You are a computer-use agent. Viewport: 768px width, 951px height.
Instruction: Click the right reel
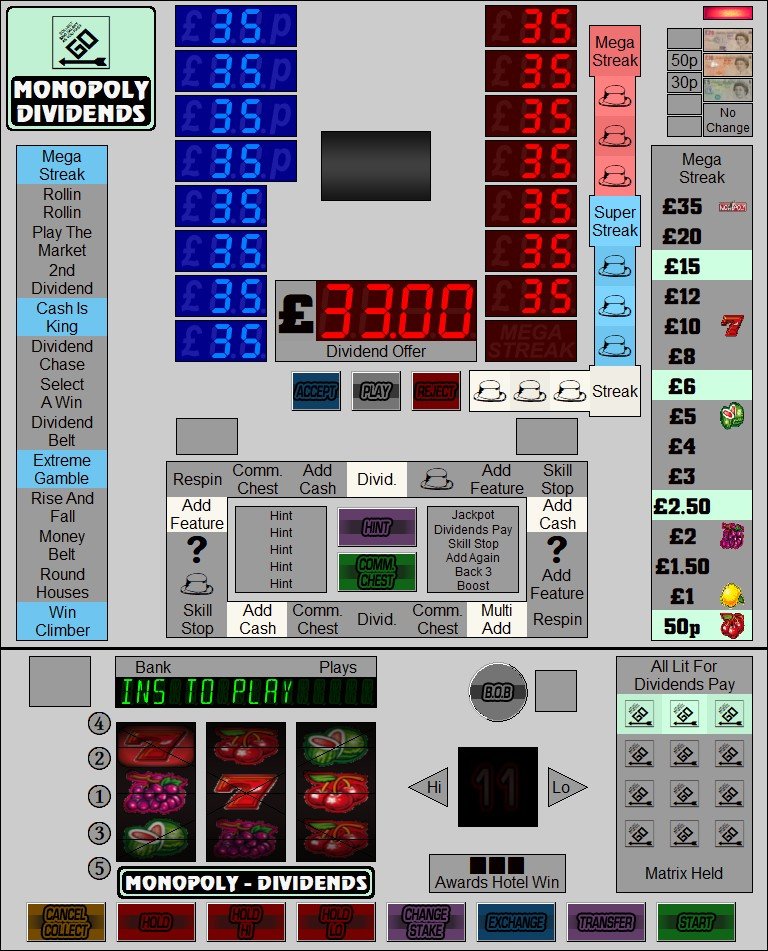335,791
